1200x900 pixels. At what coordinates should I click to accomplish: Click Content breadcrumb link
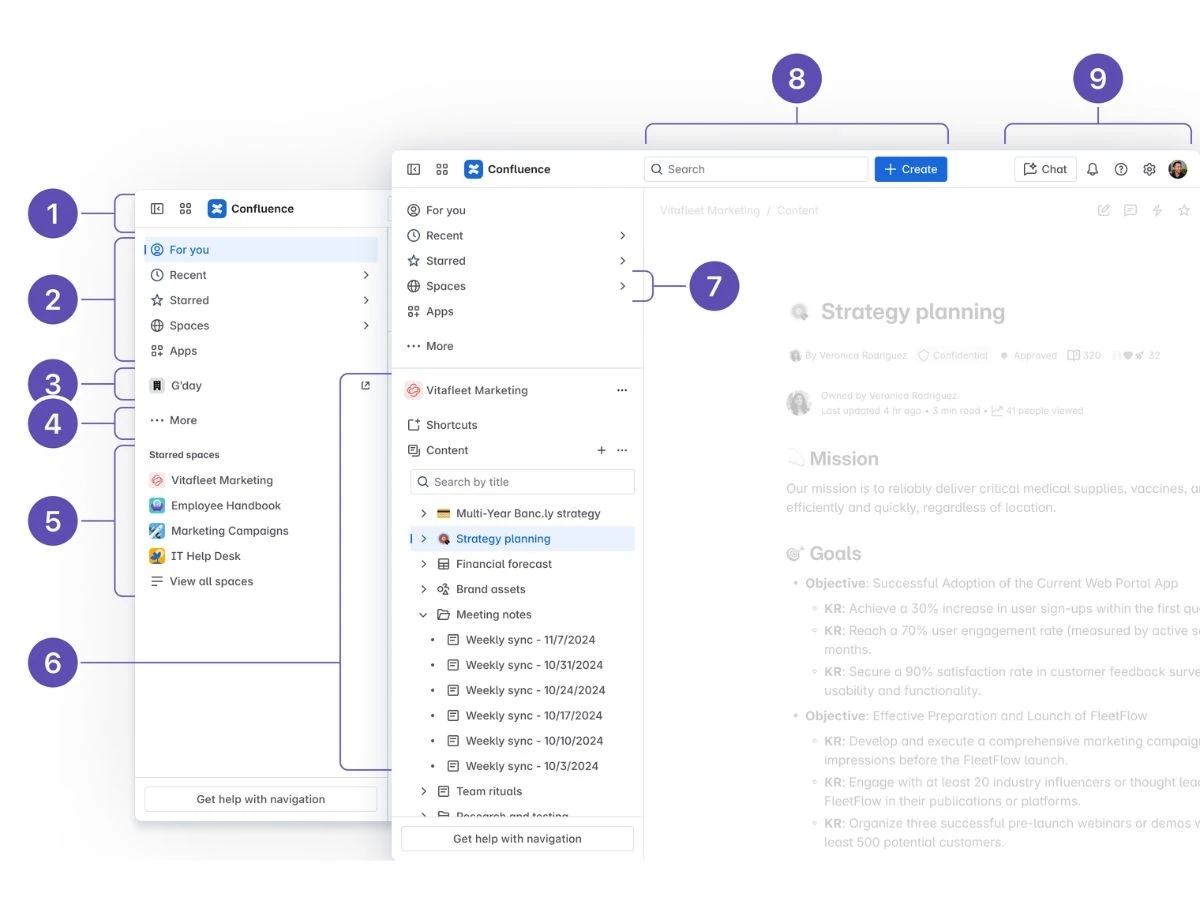pos(798,211)
